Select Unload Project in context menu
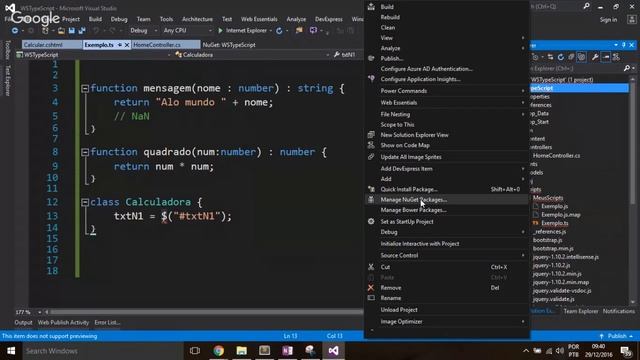This screenshot has height=360, width=640. click(447, 310)
